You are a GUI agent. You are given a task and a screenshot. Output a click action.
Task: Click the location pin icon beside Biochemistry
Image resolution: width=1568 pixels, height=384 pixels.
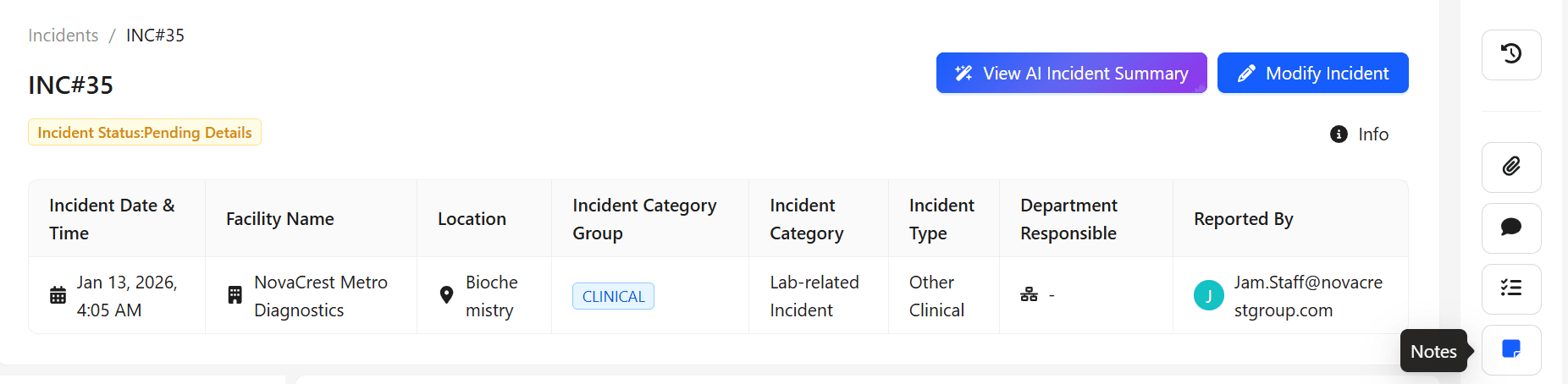(447, 295)
